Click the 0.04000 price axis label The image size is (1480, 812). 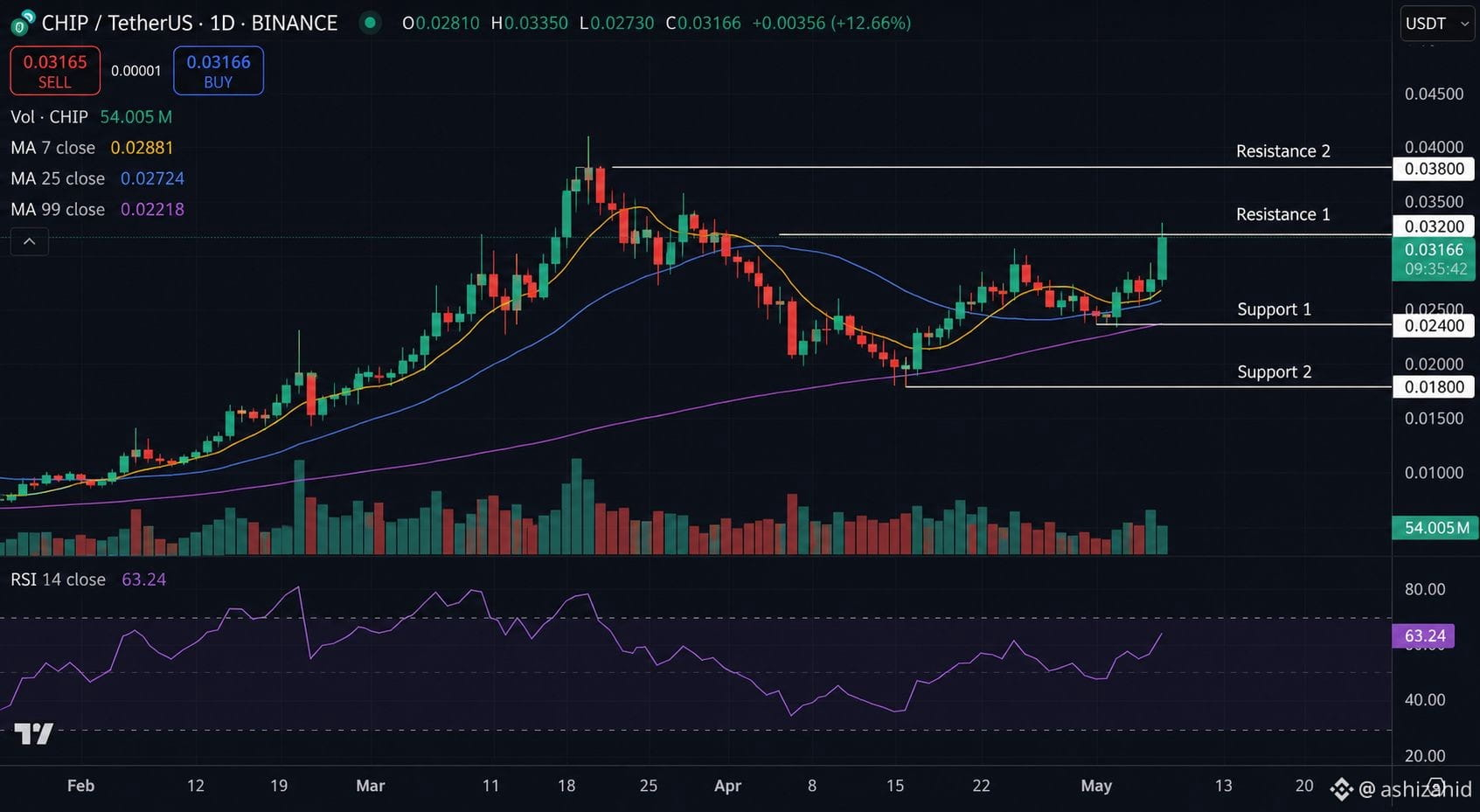1434,147
